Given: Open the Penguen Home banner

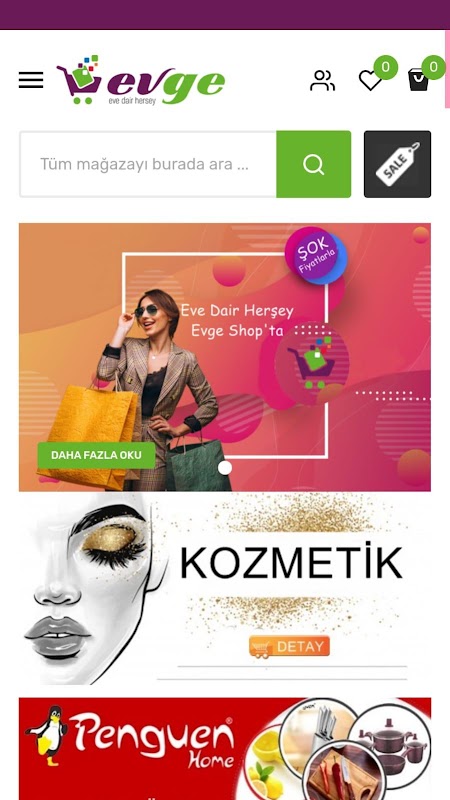Looking at the screenshot, I should [225, 748].
